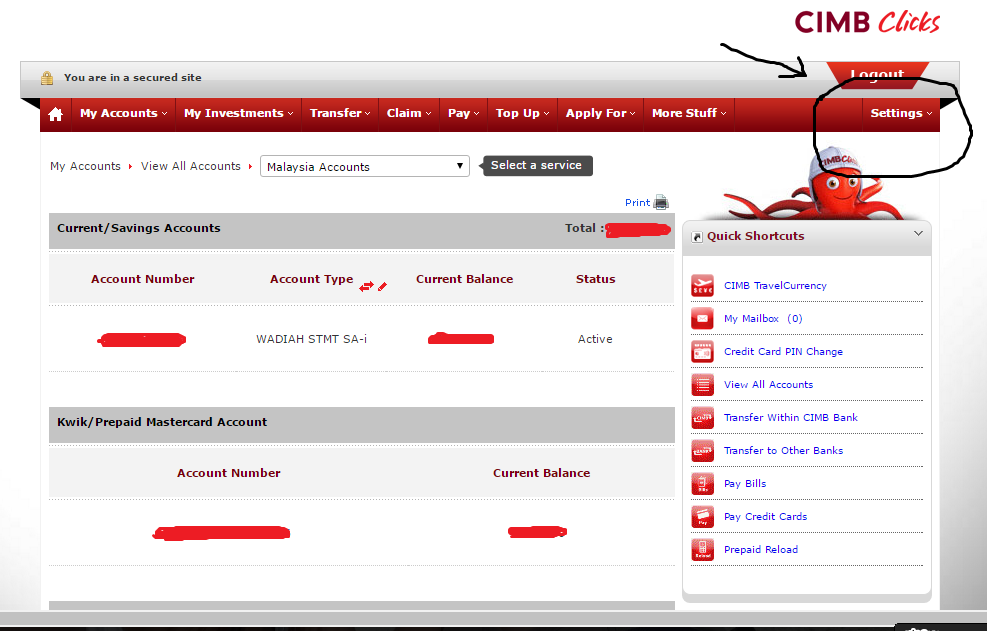The image size is (987, 631).
Task: Click the Current/Savings Accounts heading
Action: pyautogui.click(x=138, y=229)
